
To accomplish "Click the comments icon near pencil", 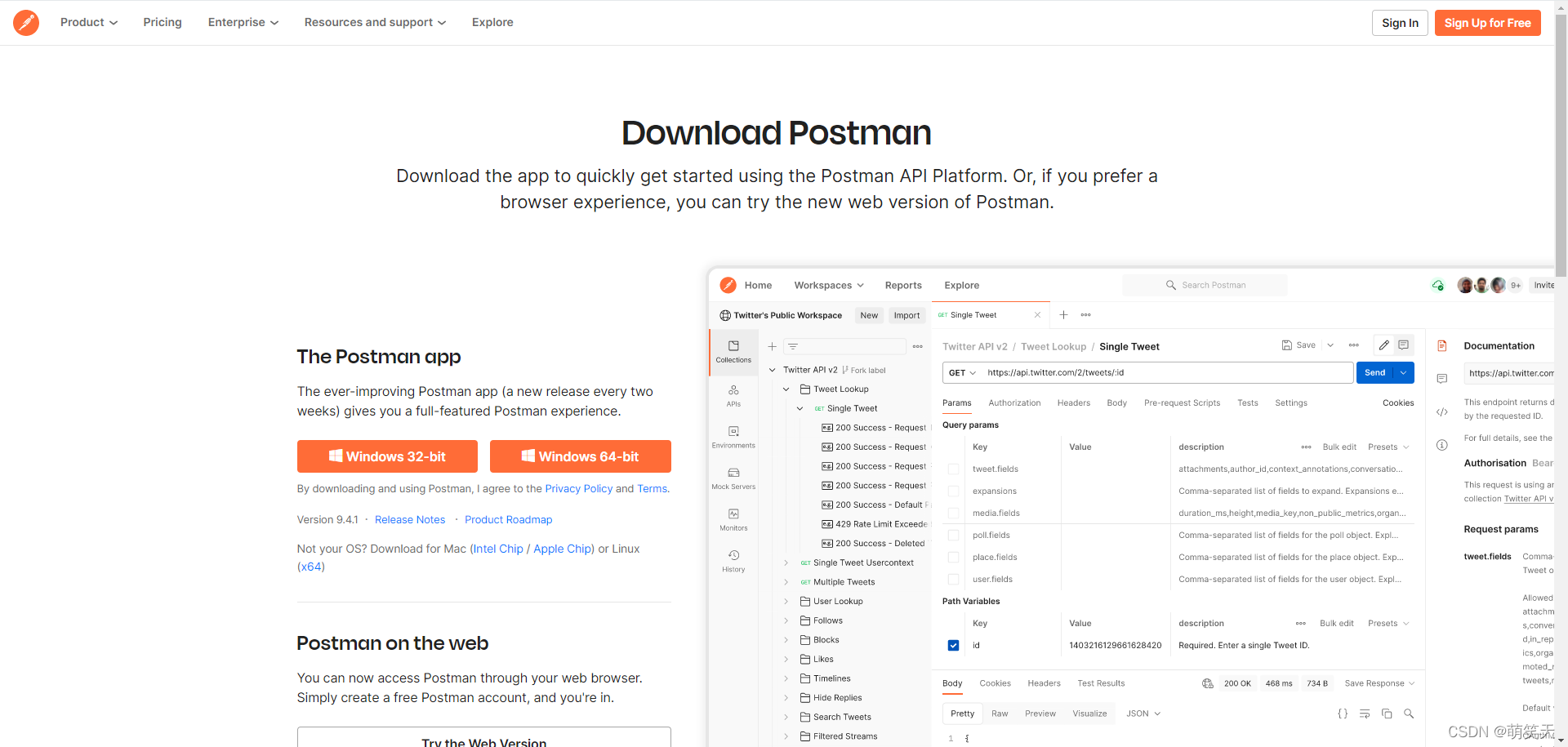I will tap(1403, 345).
